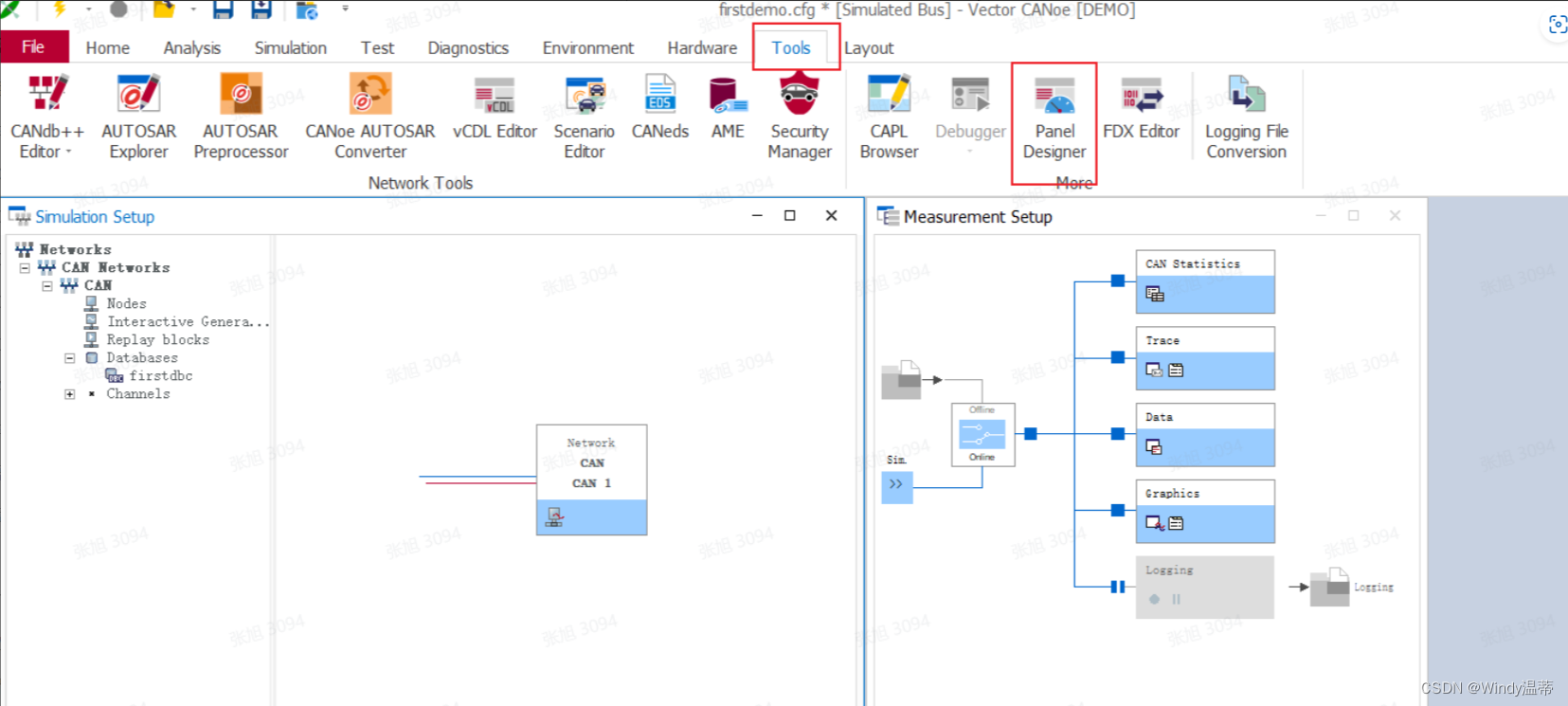This screenshot has height=706, width=1568.
Task: Open the Layout tab
Action: pyautogui.click(x=869, y=47)
